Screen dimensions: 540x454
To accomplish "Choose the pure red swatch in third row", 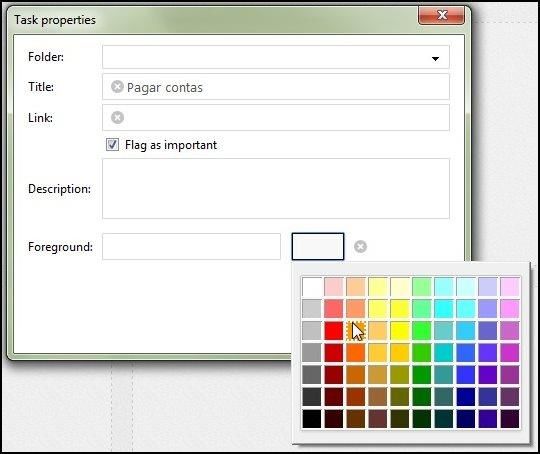I will (334, 331).
